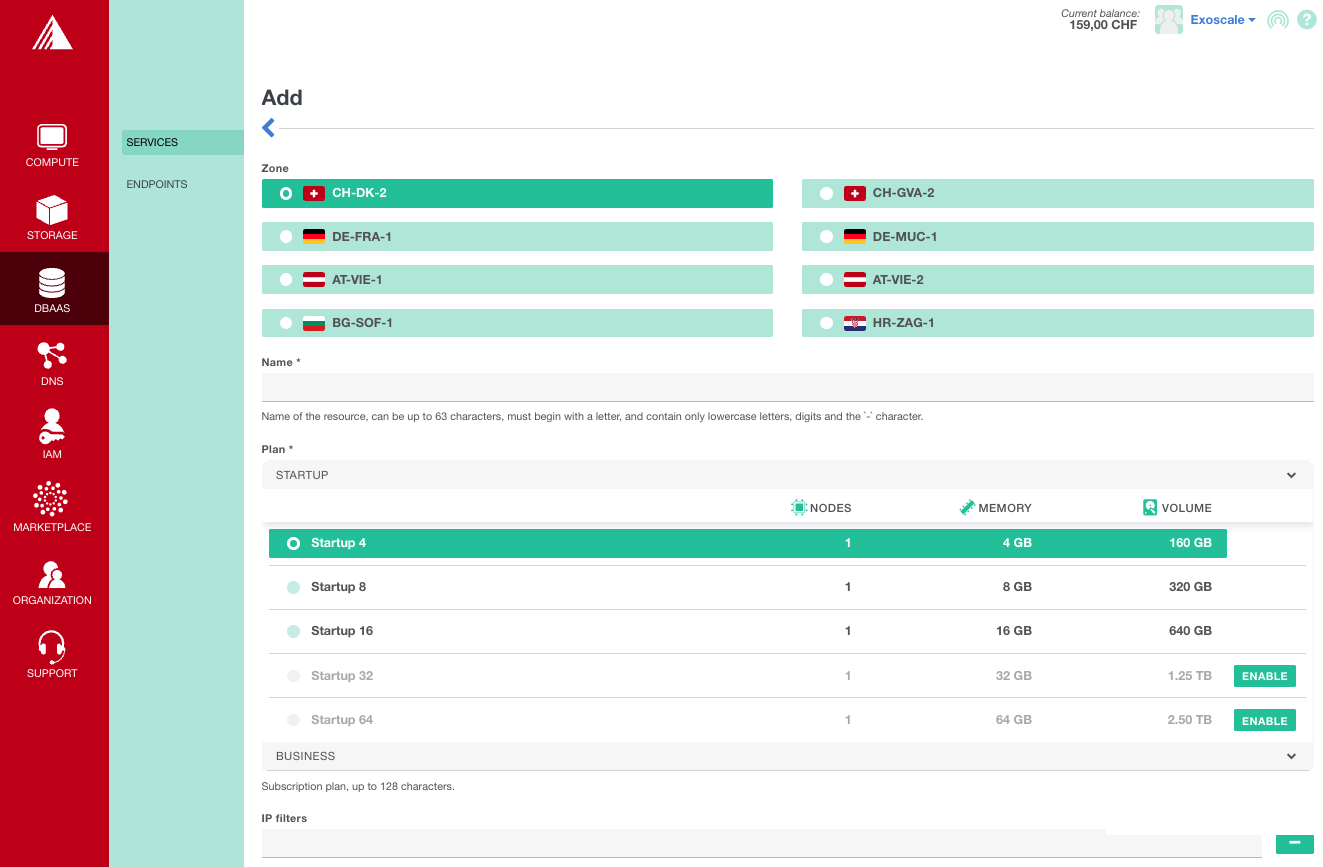Click the Name input field
This screenshot has width=1323, height=867.
point(787,387)
